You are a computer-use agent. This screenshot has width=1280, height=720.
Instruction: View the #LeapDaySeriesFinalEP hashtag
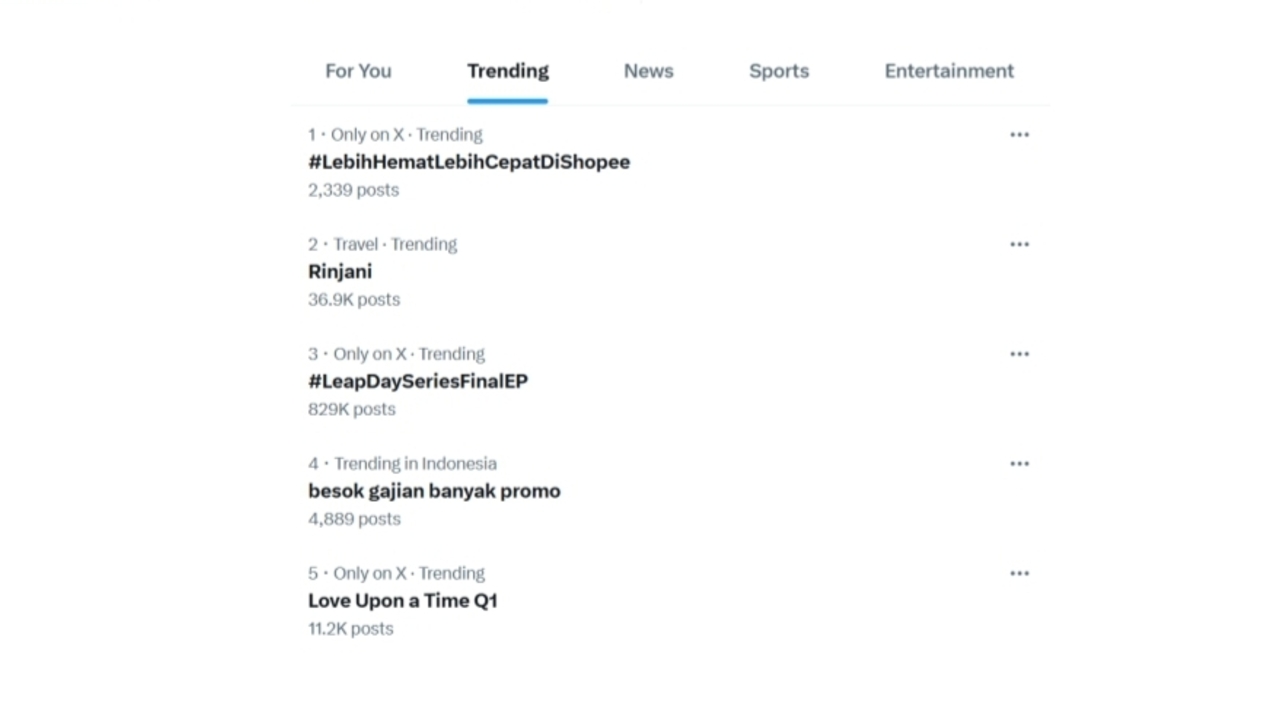pos(418,381)
